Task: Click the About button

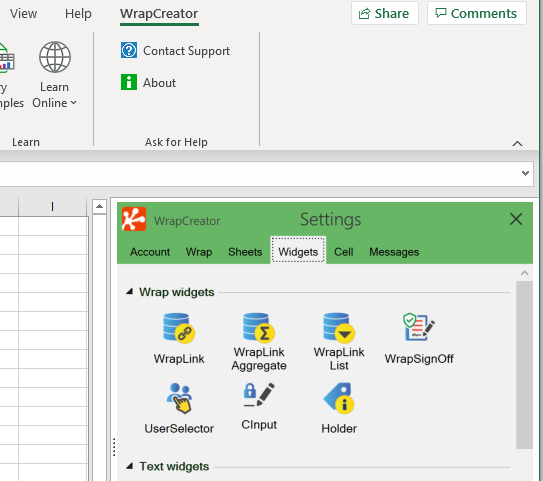Action: coord(148,82)
